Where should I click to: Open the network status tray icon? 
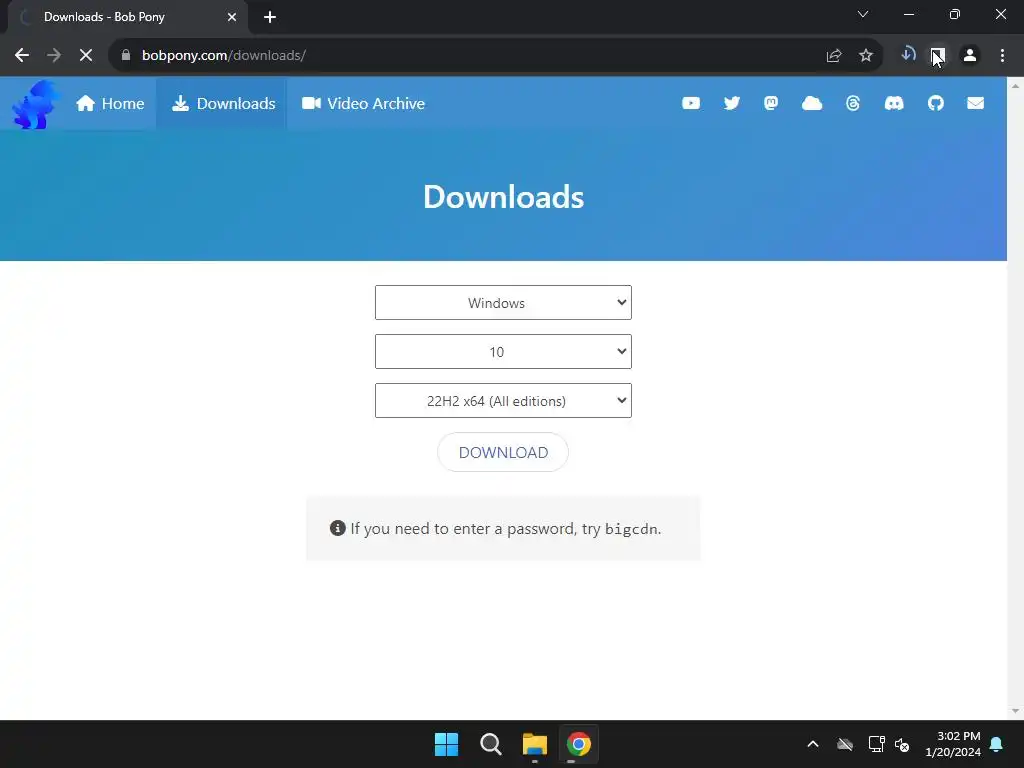click(x=876, y=744)
